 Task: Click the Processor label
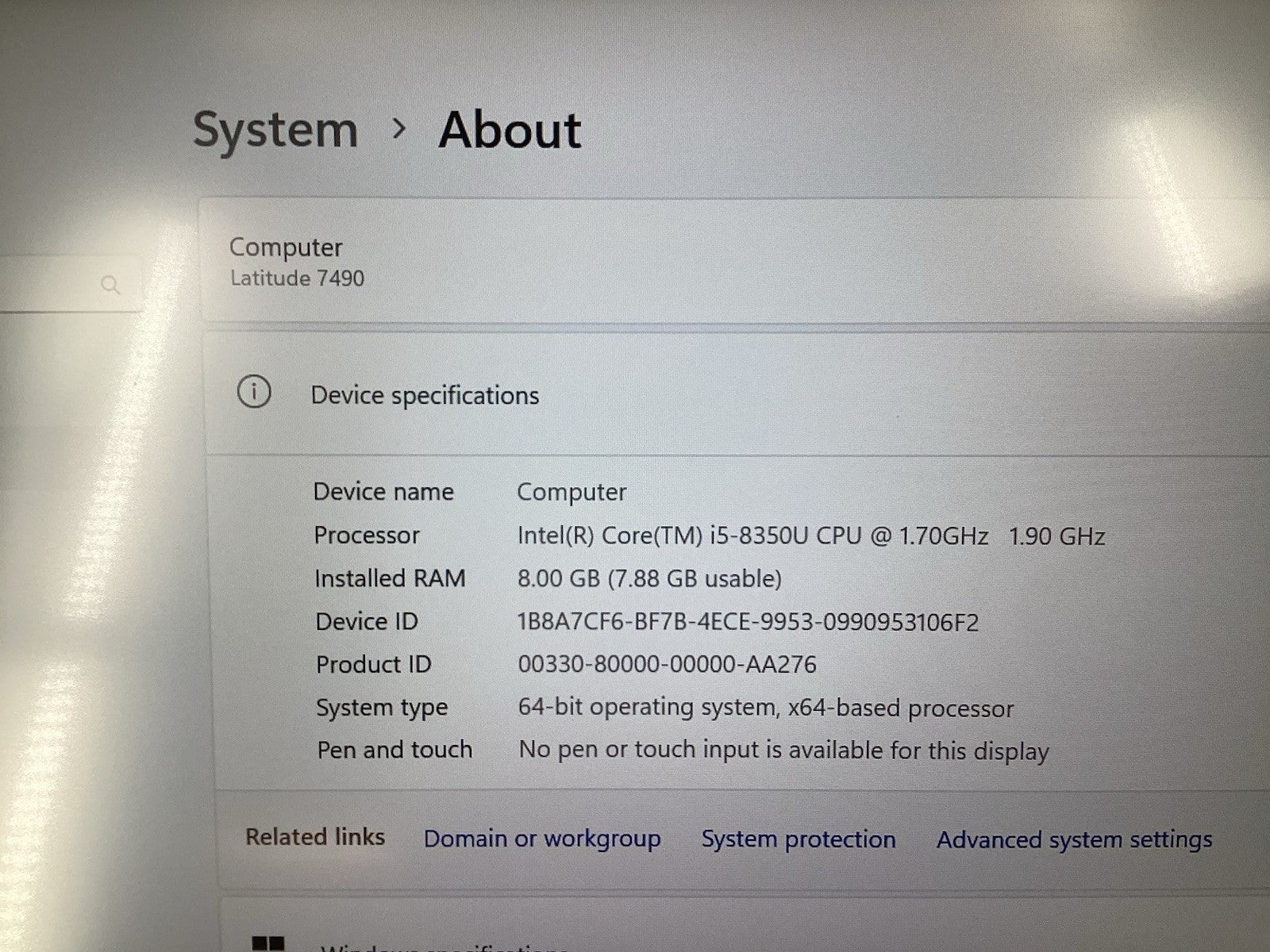coord(366,535)
